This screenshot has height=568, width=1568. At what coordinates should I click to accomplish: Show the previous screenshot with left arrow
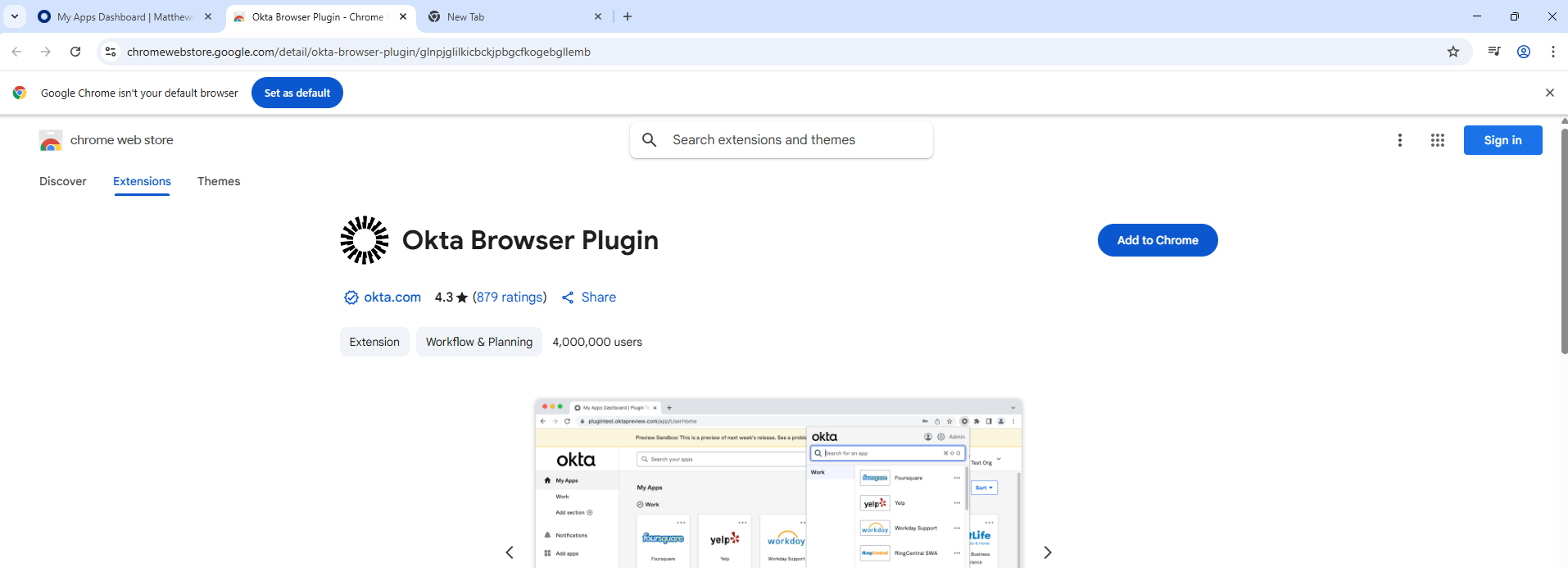coord(510,552)
